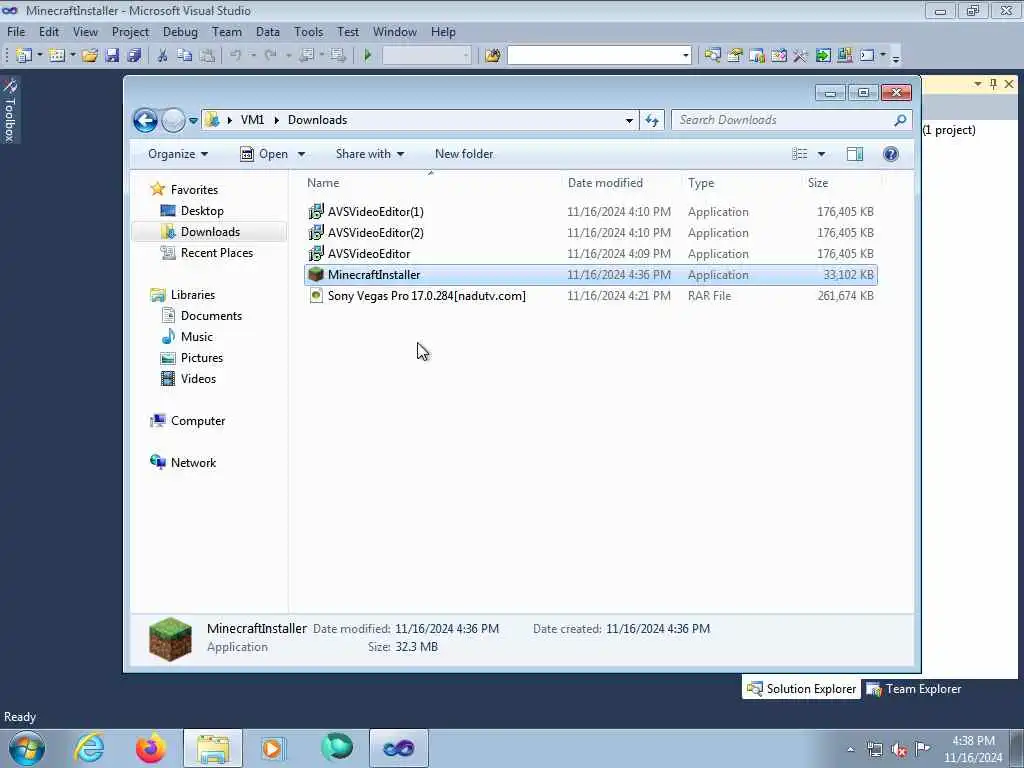Click Show preview pane icon
The image size is (1024, 768).
click(855, 154)
